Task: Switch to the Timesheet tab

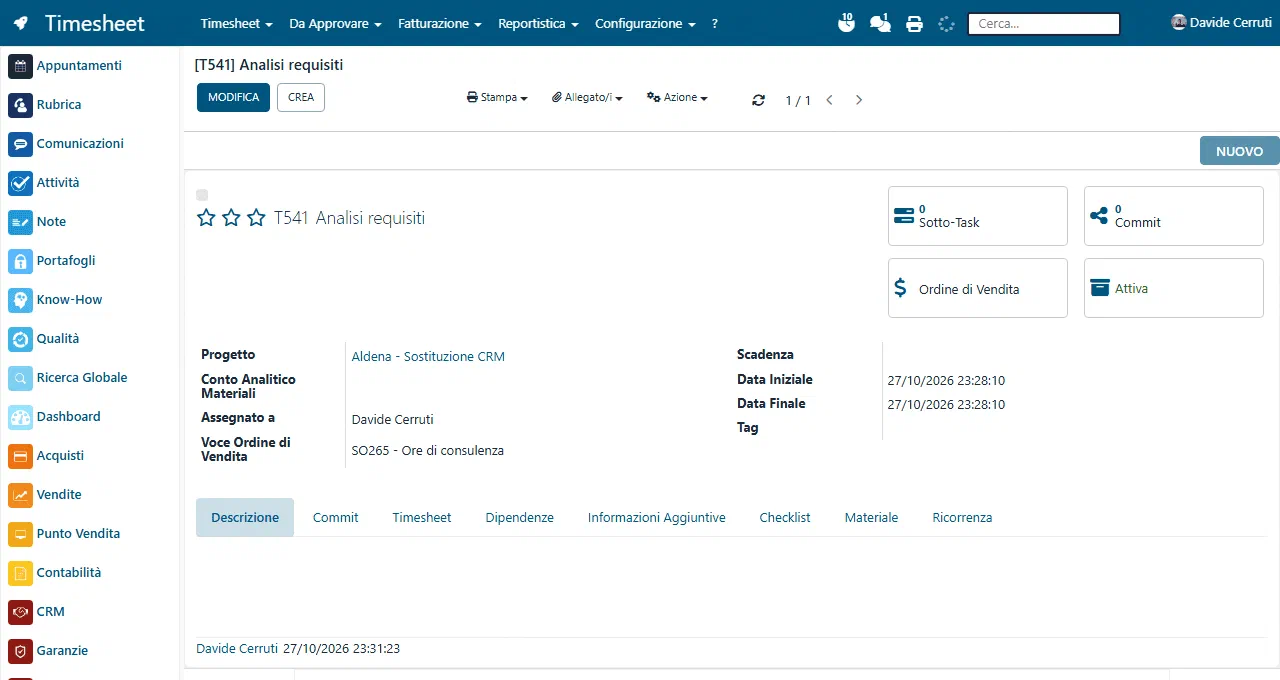Action: pos(422,518)
